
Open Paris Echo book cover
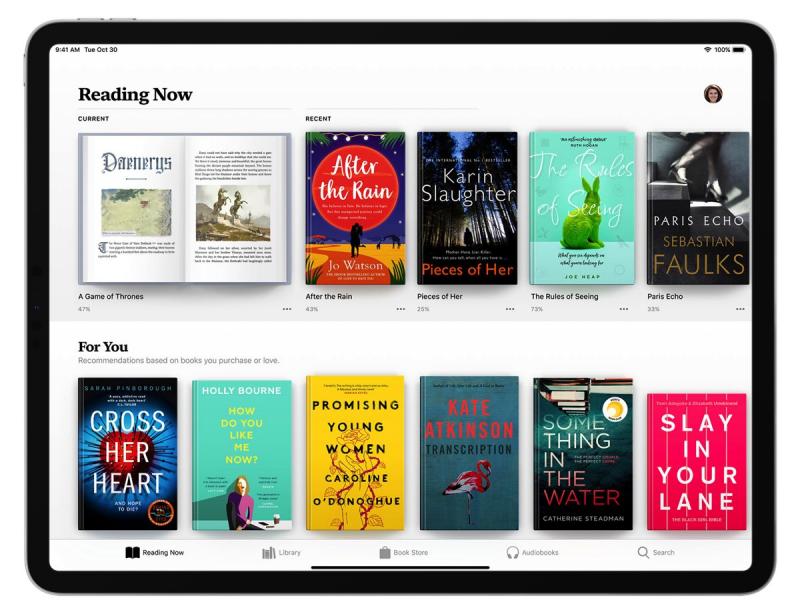tap(698, 208)
